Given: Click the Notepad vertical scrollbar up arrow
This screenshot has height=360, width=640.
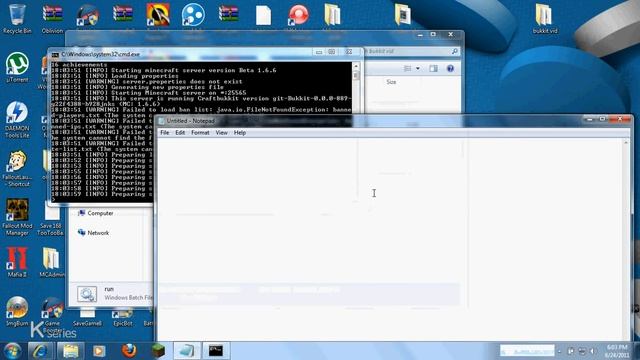Looking at the screenshot, I should (626, 142).
